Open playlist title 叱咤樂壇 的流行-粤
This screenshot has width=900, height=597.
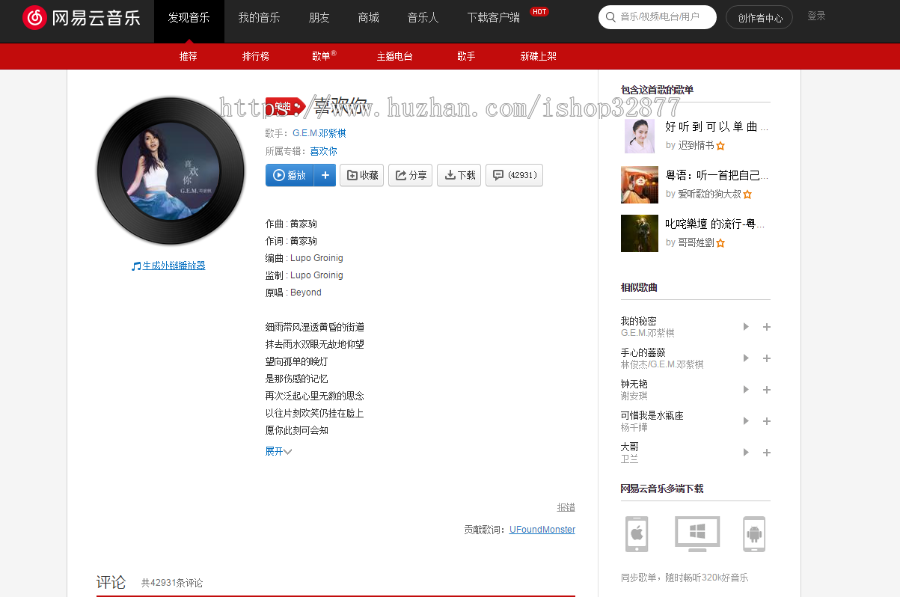point(715,224)
